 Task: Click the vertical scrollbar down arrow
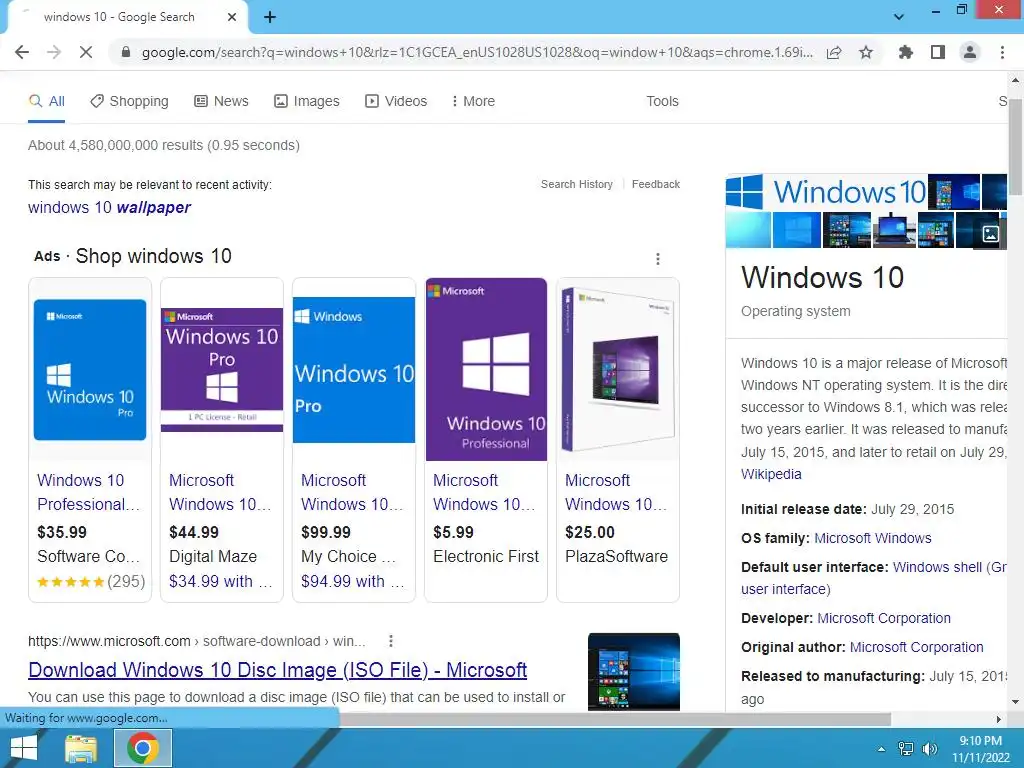(x=1015, y=702)
